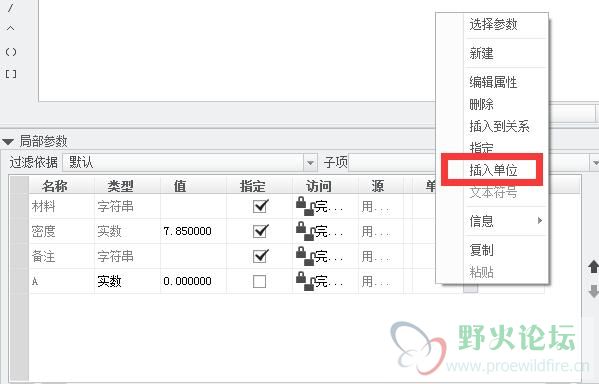Insert the parentheses operator symbol
599x384 pixels.
[x=11, y=52]
